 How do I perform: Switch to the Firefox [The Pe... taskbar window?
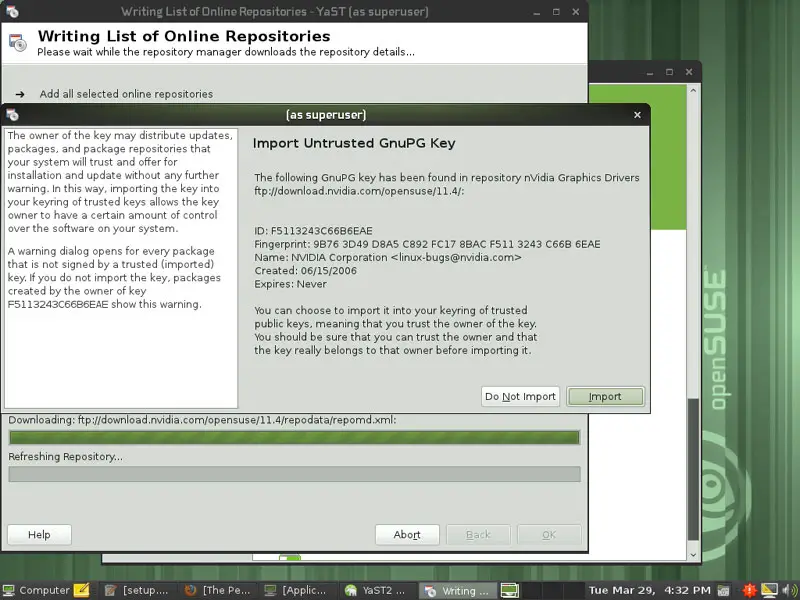[218, 590]
